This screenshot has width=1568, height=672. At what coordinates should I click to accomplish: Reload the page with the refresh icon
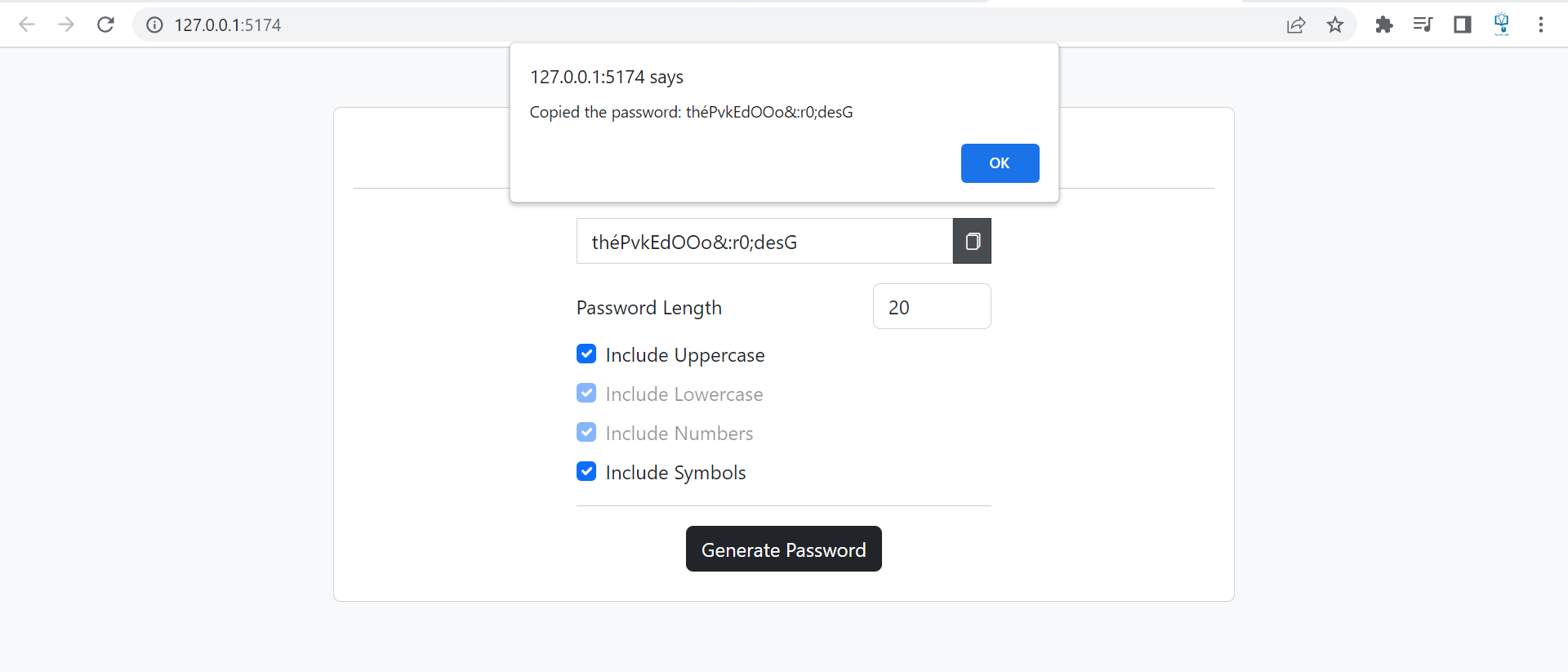105,24
